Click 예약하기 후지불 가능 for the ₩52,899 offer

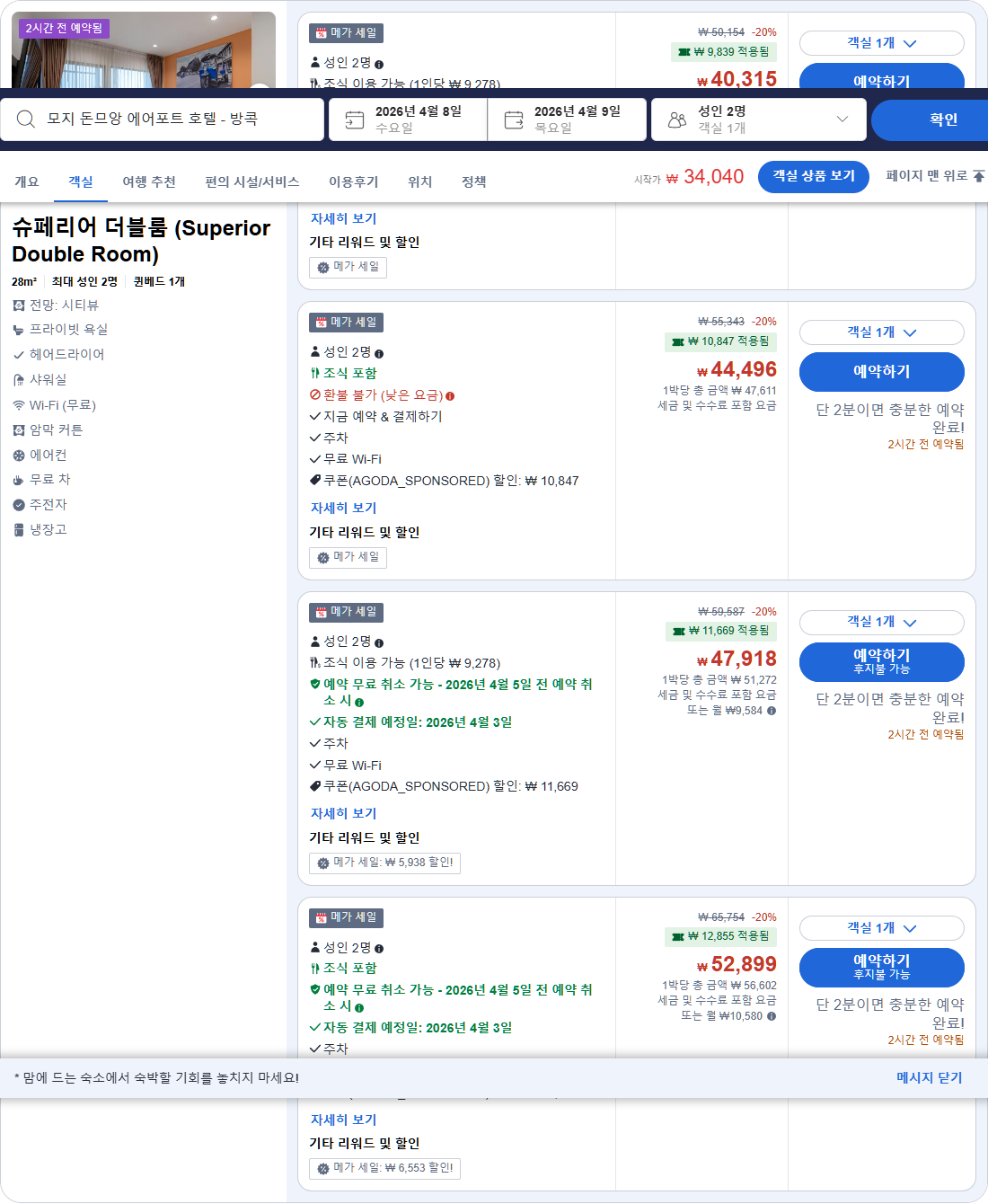[x=882, y=968]
